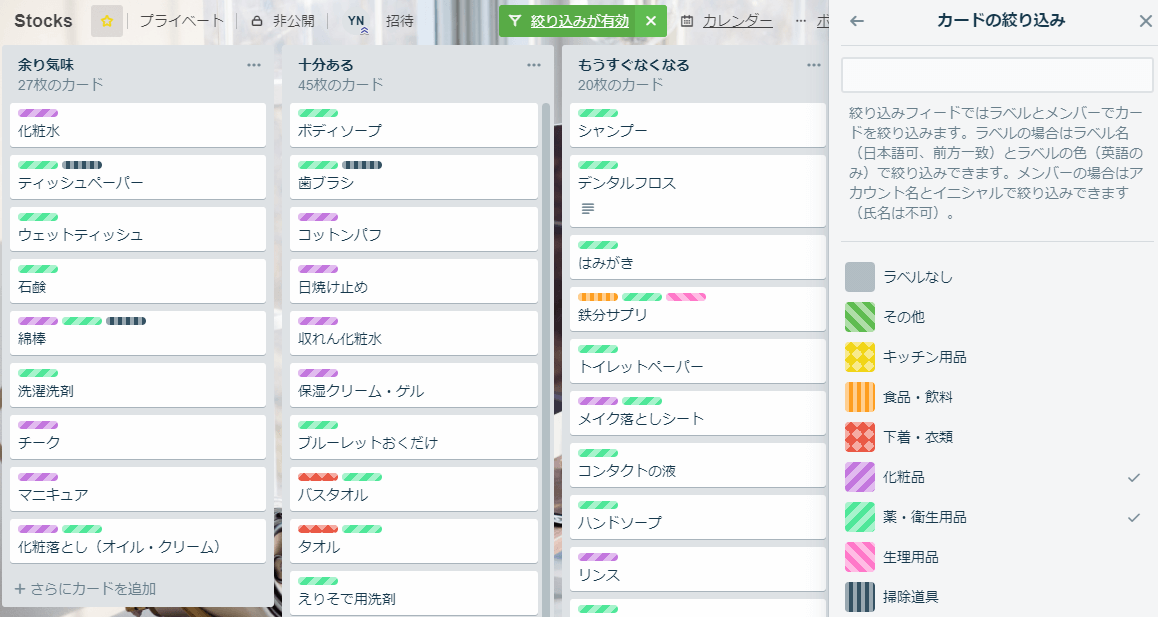This screenshot has width=1158, height=617.
Task: Filter by the red 下着・衣類 label
Action: (x=997, y=437)
